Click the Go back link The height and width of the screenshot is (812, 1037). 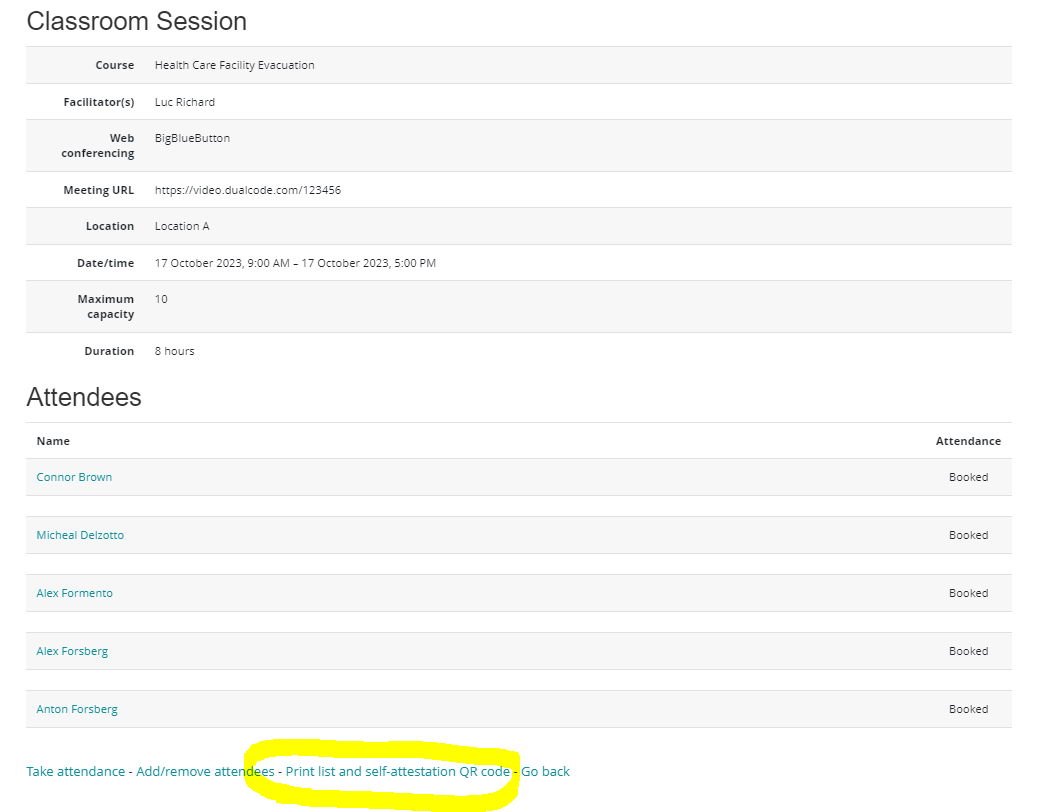tap(545, 771)
